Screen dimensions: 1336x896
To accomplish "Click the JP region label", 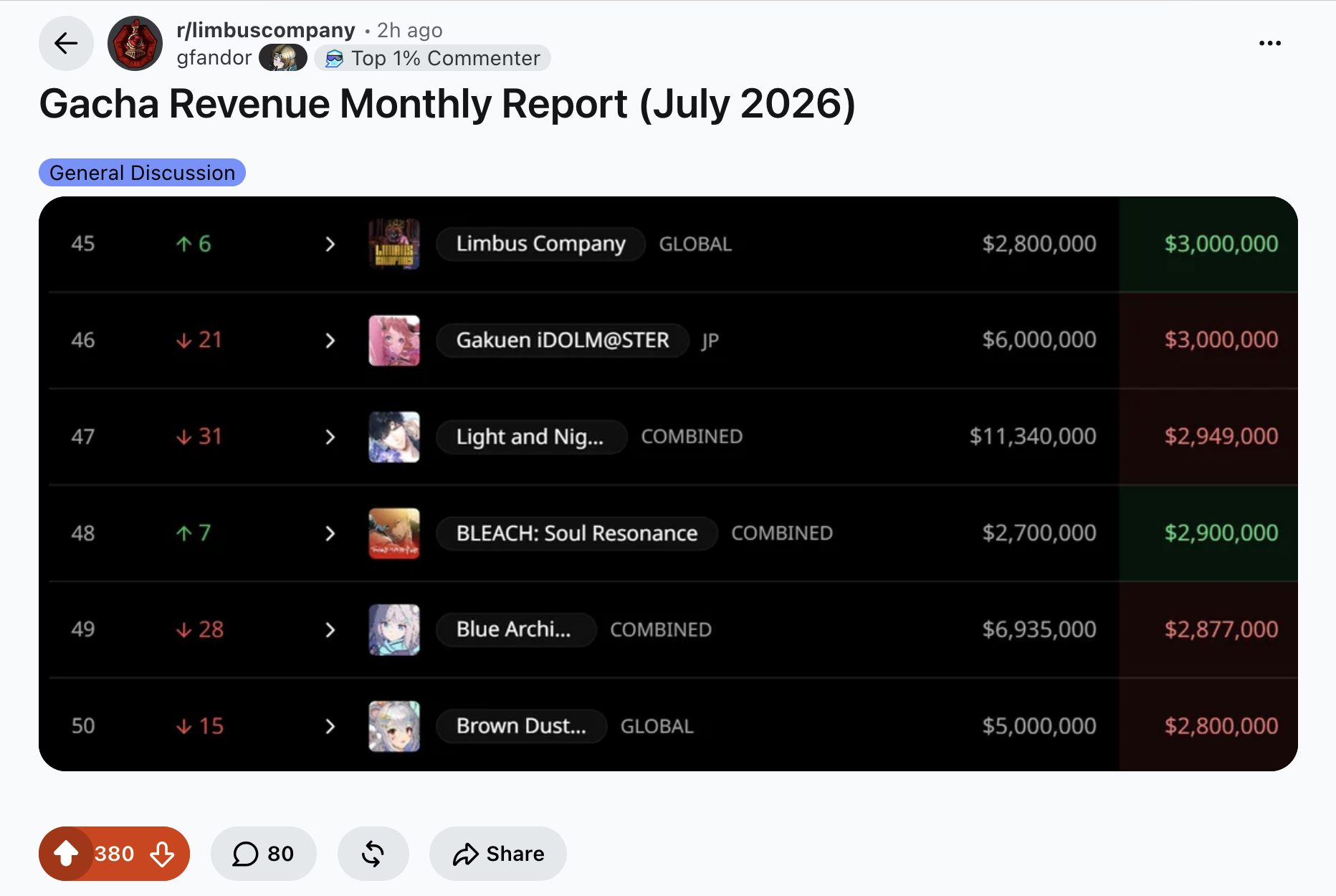I will (x=710, y=341).
